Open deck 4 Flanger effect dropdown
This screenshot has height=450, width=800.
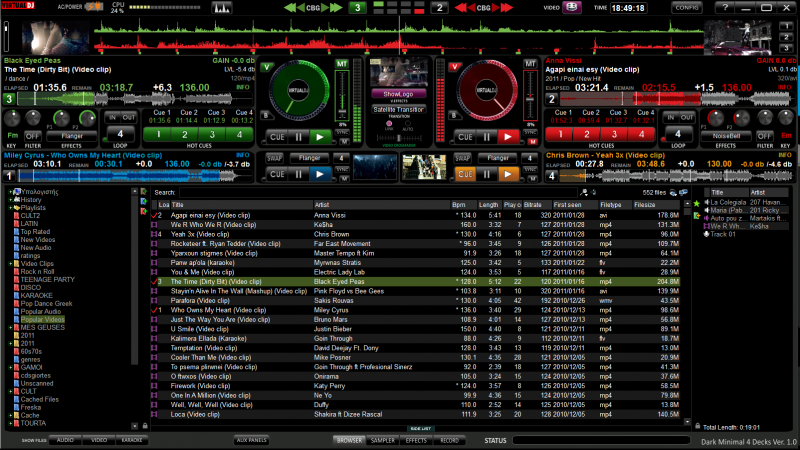(497, 158)
